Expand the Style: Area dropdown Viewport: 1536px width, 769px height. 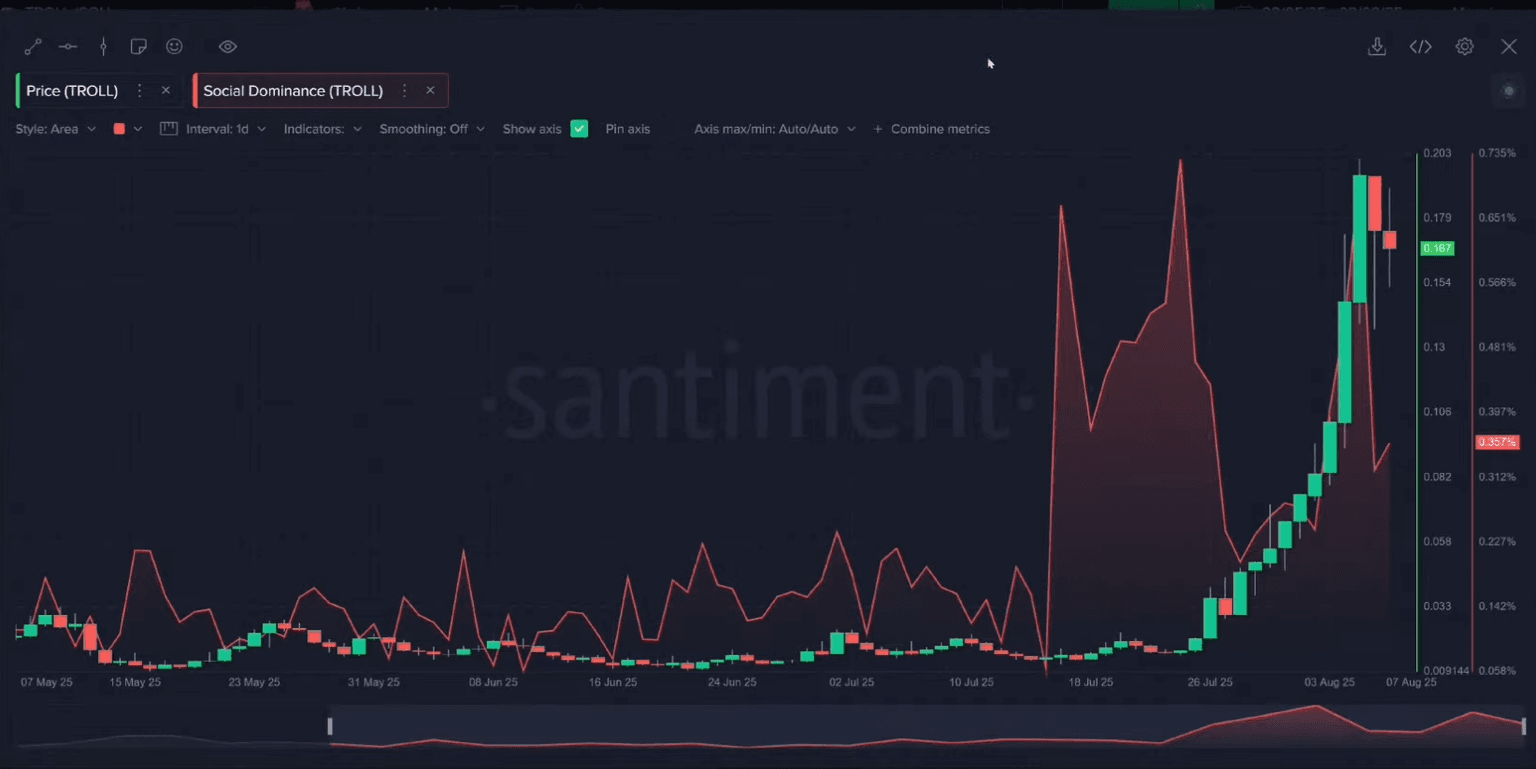click(55, 129)
